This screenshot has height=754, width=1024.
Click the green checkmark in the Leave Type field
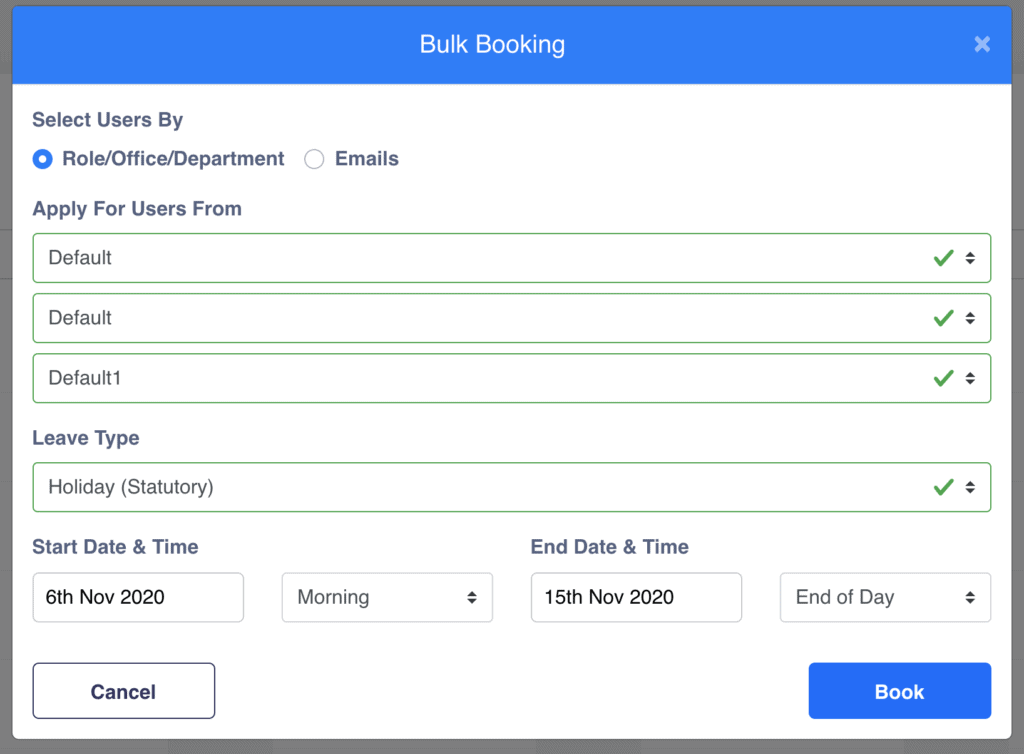[x=943, y=487]
